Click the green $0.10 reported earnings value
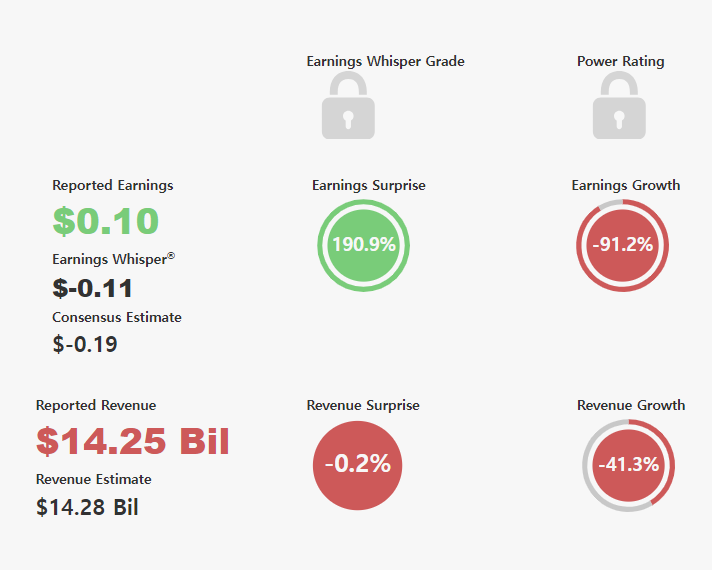 (105, 221)
